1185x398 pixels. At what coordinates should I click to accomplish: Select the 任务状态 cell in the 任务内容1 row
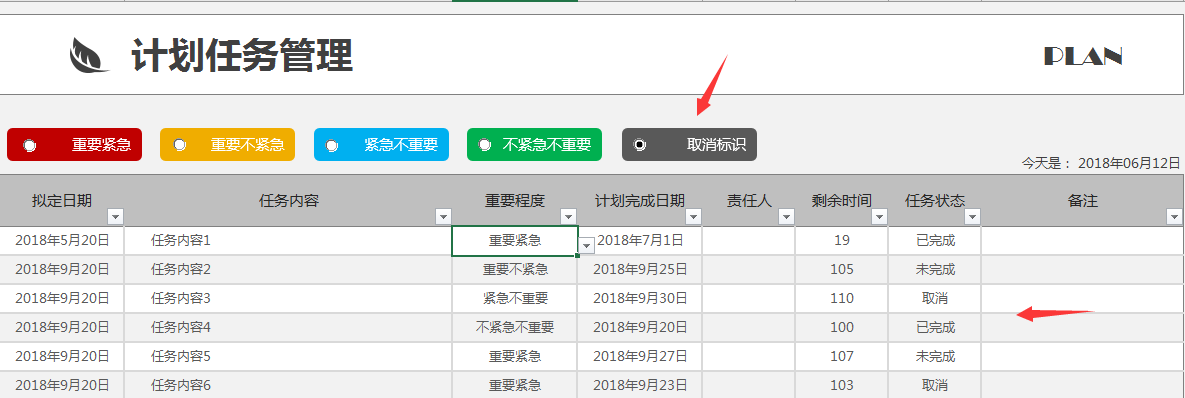(x=935, y=241)
